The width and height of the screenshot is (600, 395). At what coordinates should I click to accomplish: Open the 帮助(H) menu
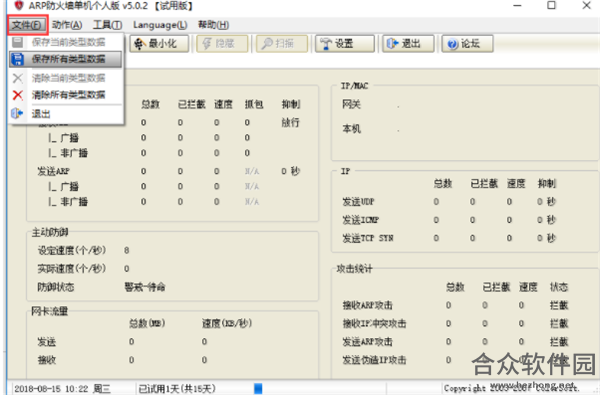[213, 25]
